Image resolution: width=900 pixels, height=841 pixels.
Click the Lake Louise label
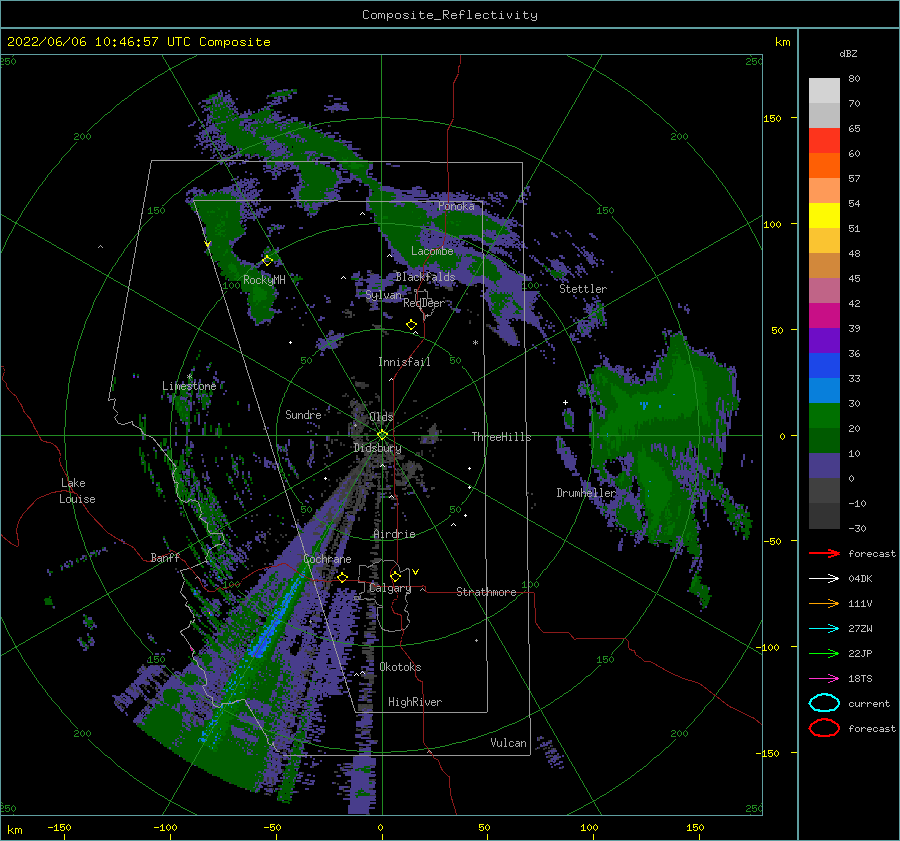[x=78, y=491]
